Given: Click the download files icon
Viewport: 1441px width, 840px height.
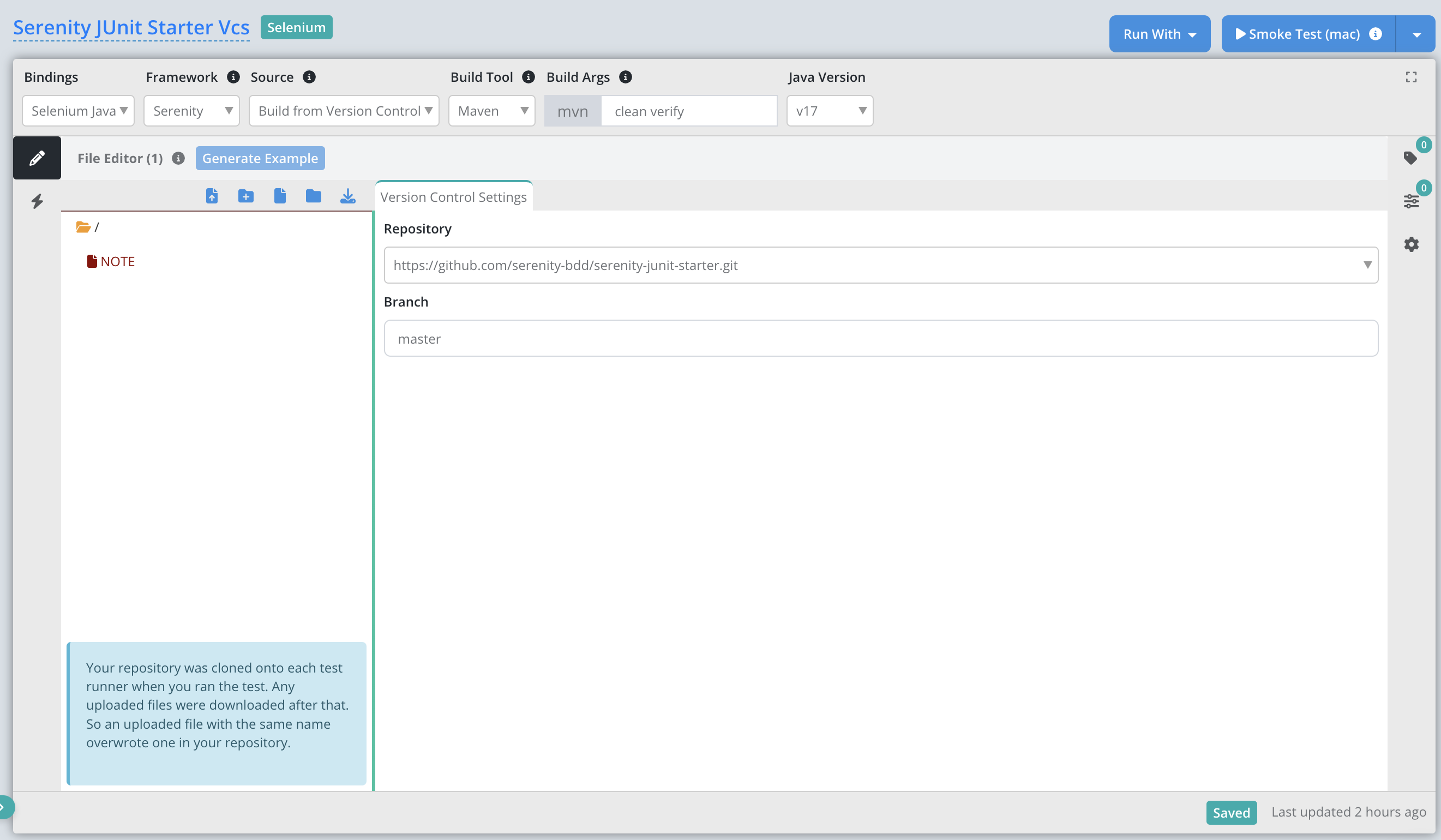Looking at the screenshot, I should [x=347, y=196].
